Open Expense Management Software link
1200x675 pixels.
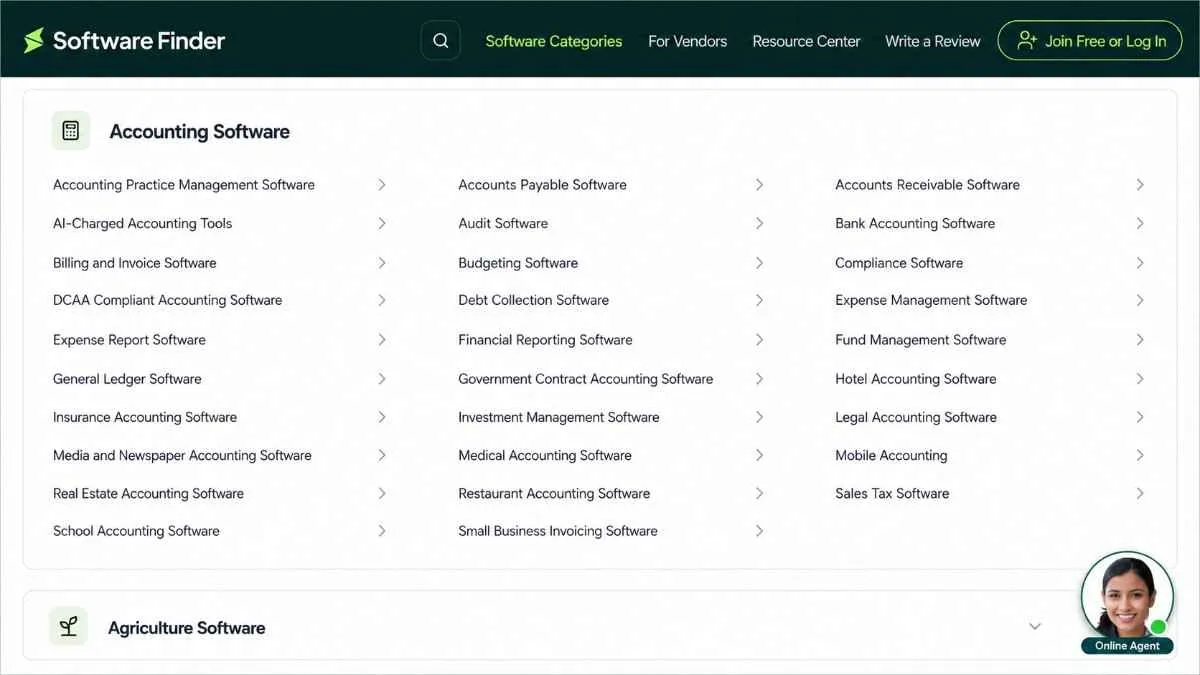[x=931, y=300]
